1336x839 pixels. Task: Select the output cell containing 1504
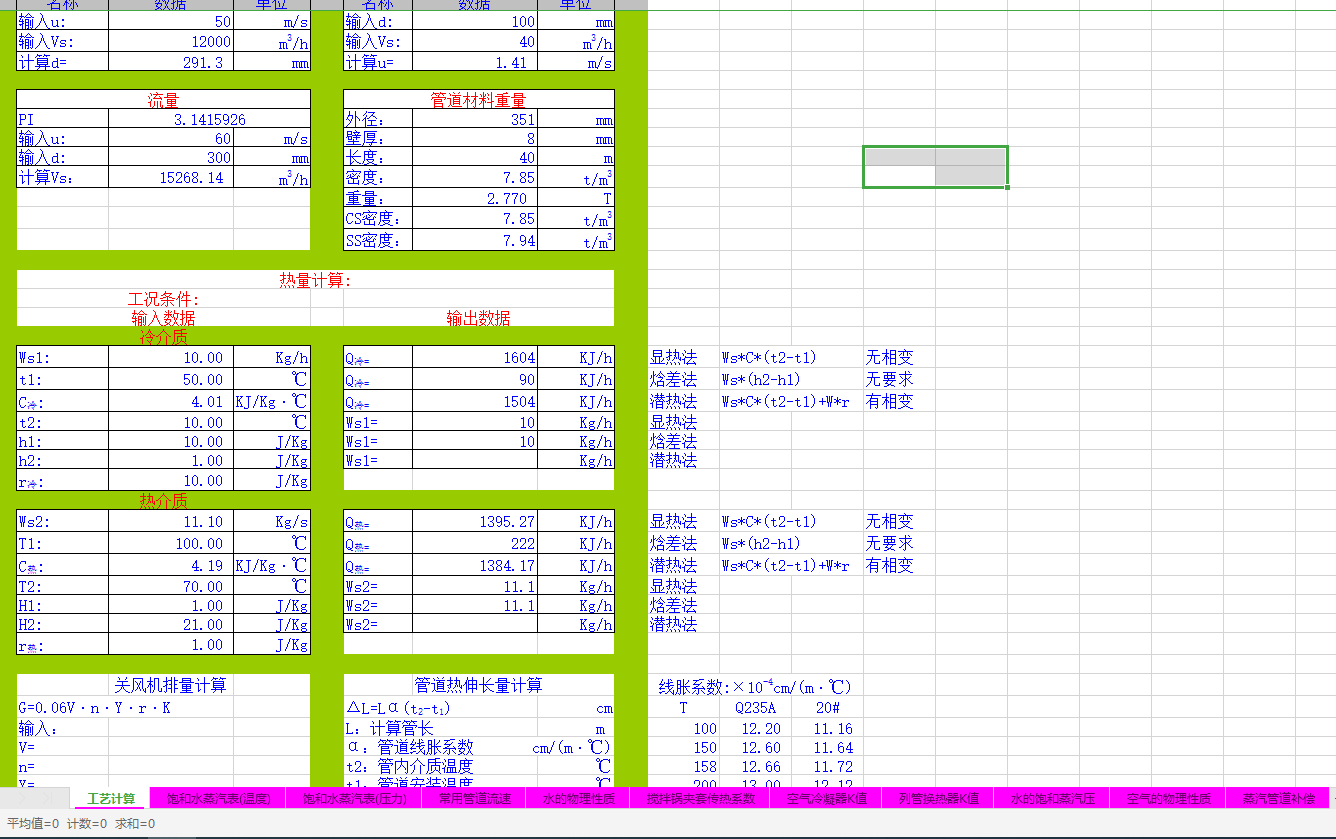point(475,402)
